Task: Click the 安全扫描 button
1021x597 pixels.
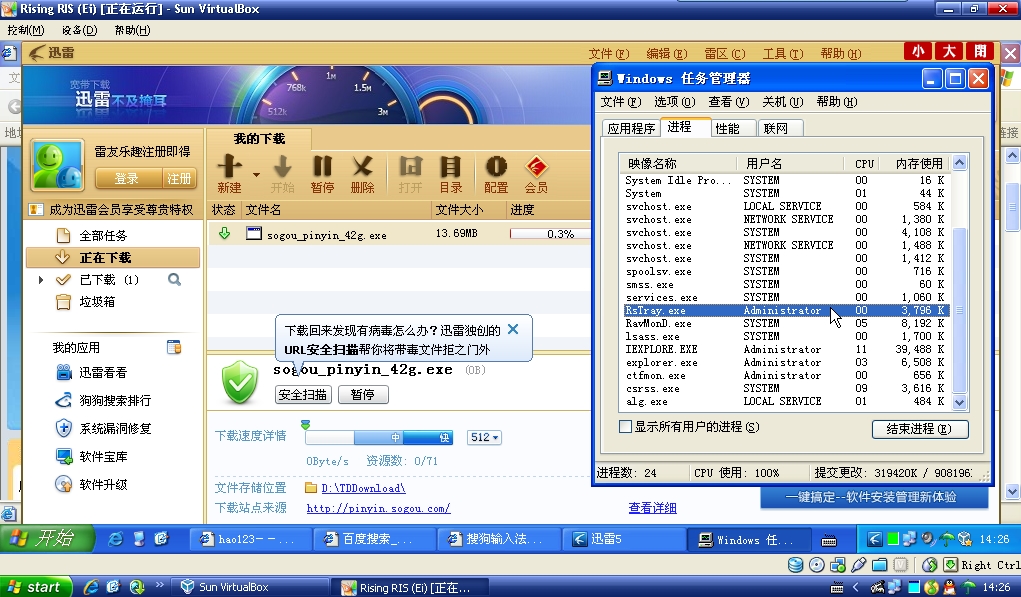Action: [x=303, y=395]
